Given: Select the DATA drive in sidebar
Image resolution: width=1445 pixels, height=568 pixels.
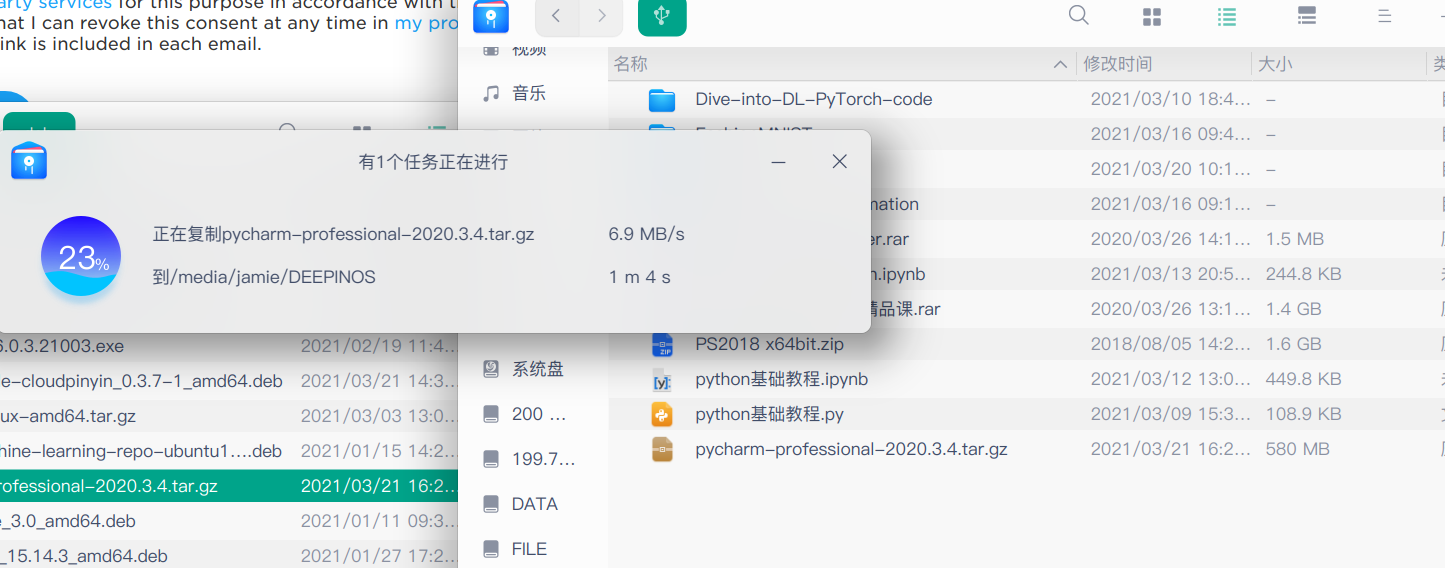Looking at the screenshot, I should tap(534, 504).
